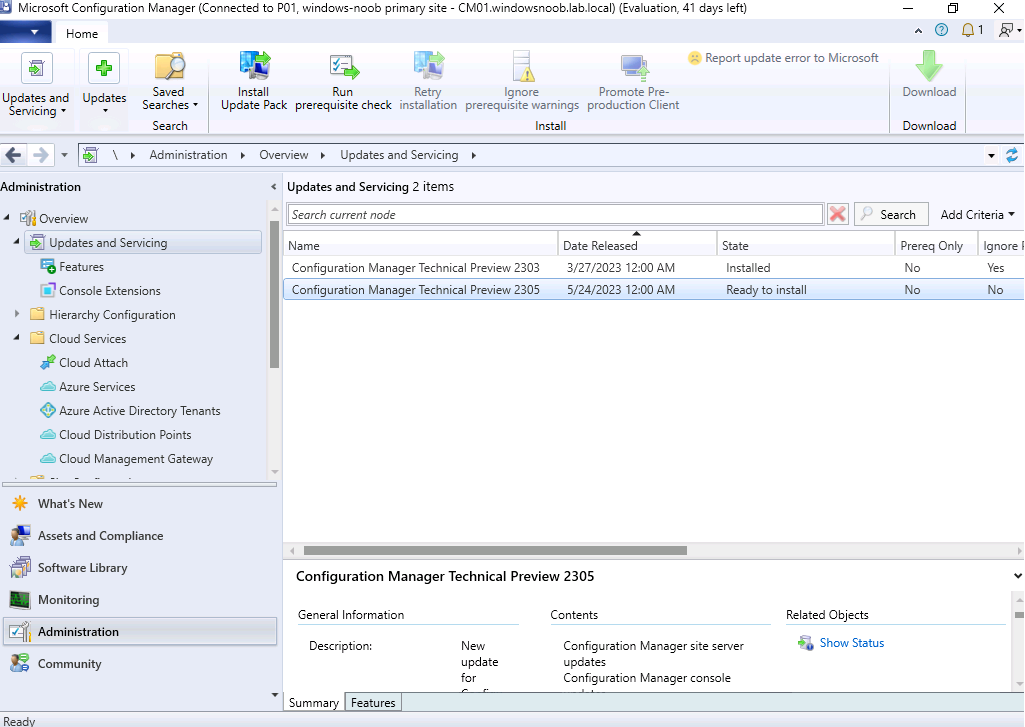
Task: Open the notifications bell icon
Action: tap(968, 30)
